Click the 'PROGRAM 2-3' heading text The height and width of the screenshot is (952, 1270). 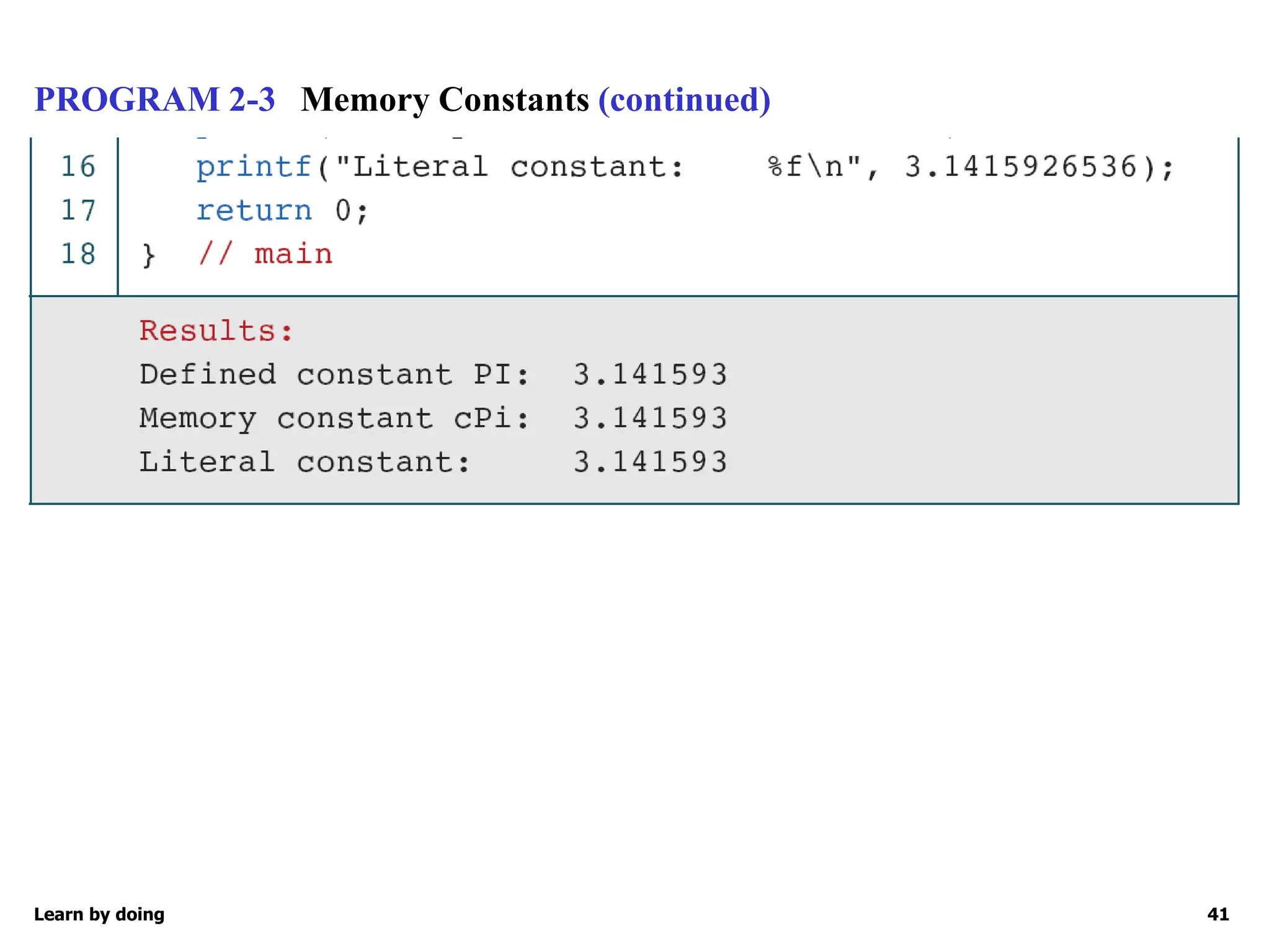(x=154, y=100)
